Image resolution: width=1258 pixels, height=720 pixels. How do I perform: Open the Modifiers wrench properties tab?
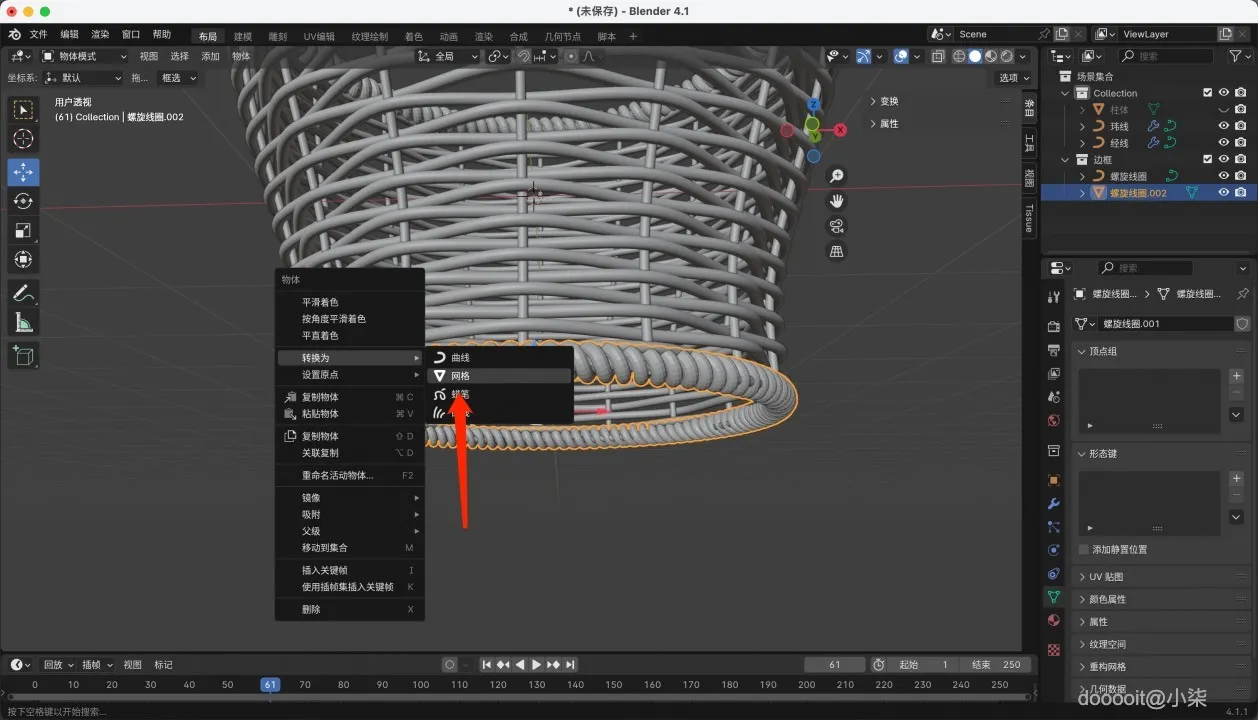pos(1053,504)
